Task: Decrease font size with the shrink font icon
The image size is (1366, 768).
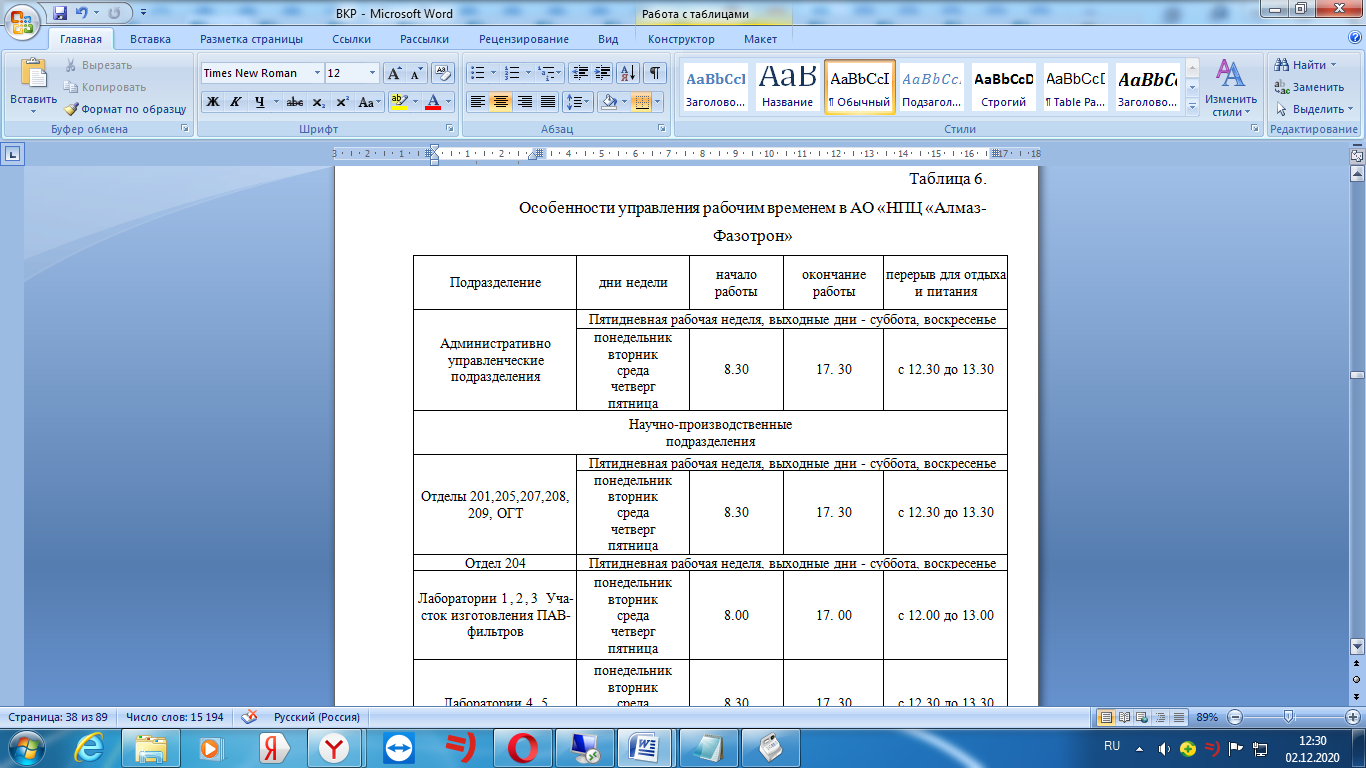Action: point(416,73)
